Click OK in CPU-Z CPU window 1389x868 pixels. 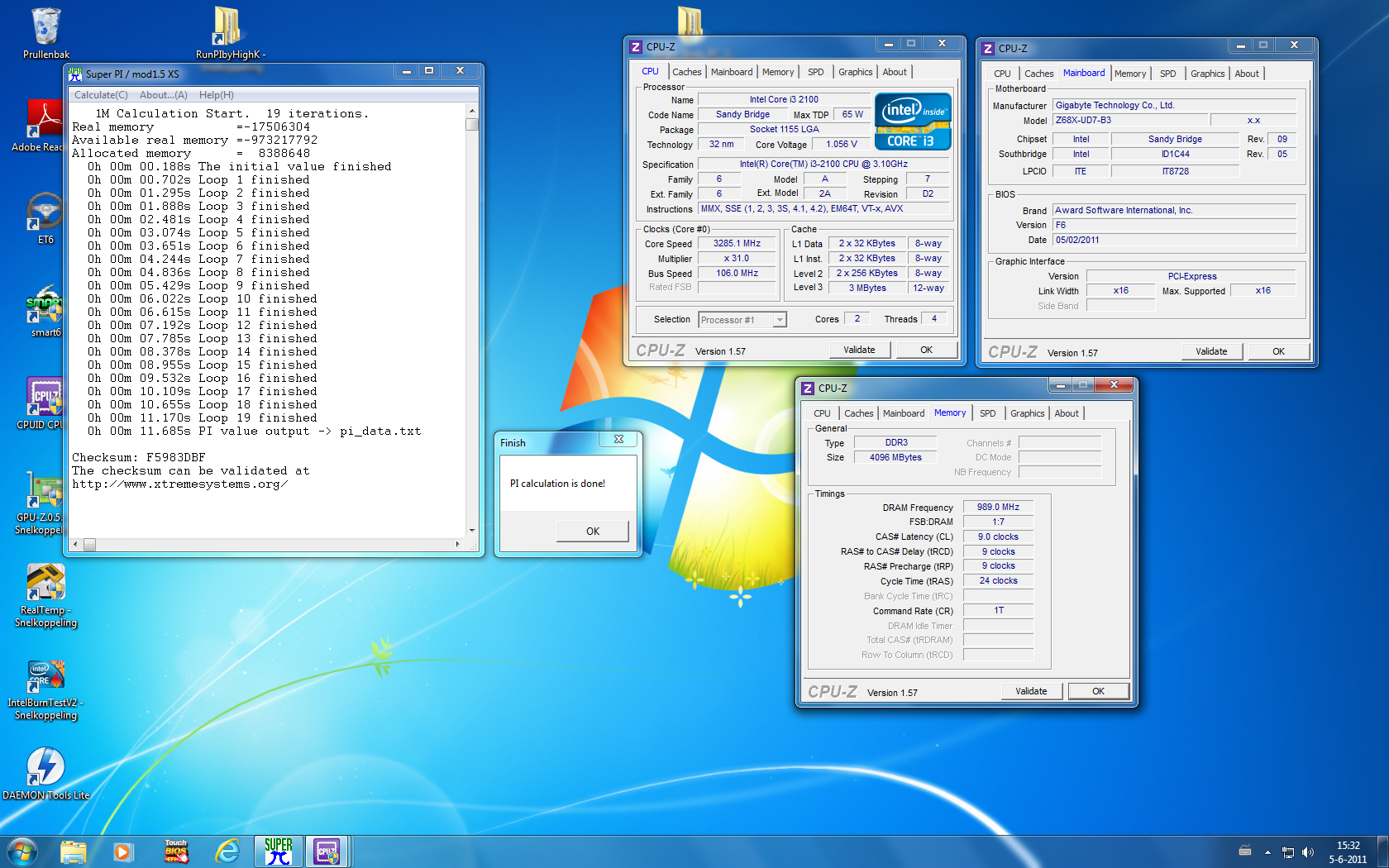coord(927,350)
